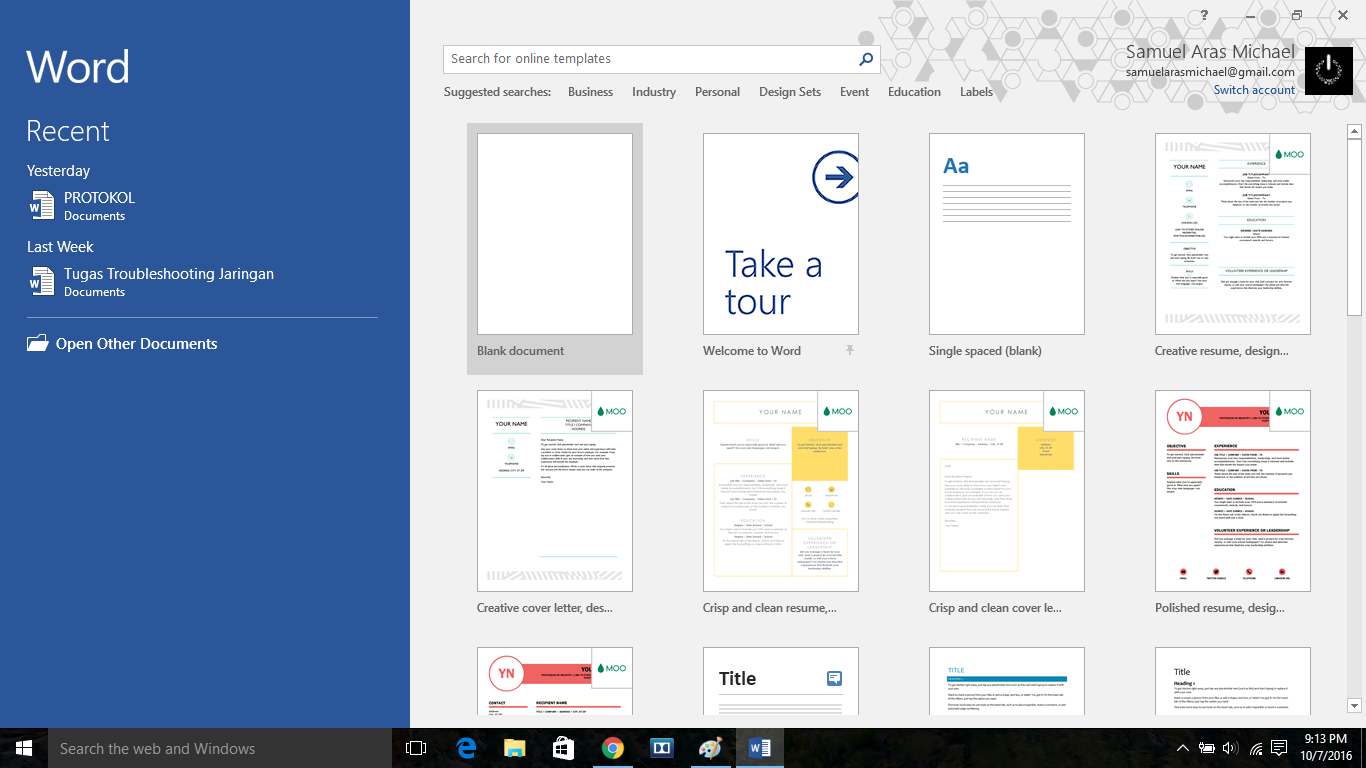Open the Dolby app taskbar icon
The image size is (1366, 768).
662,748
